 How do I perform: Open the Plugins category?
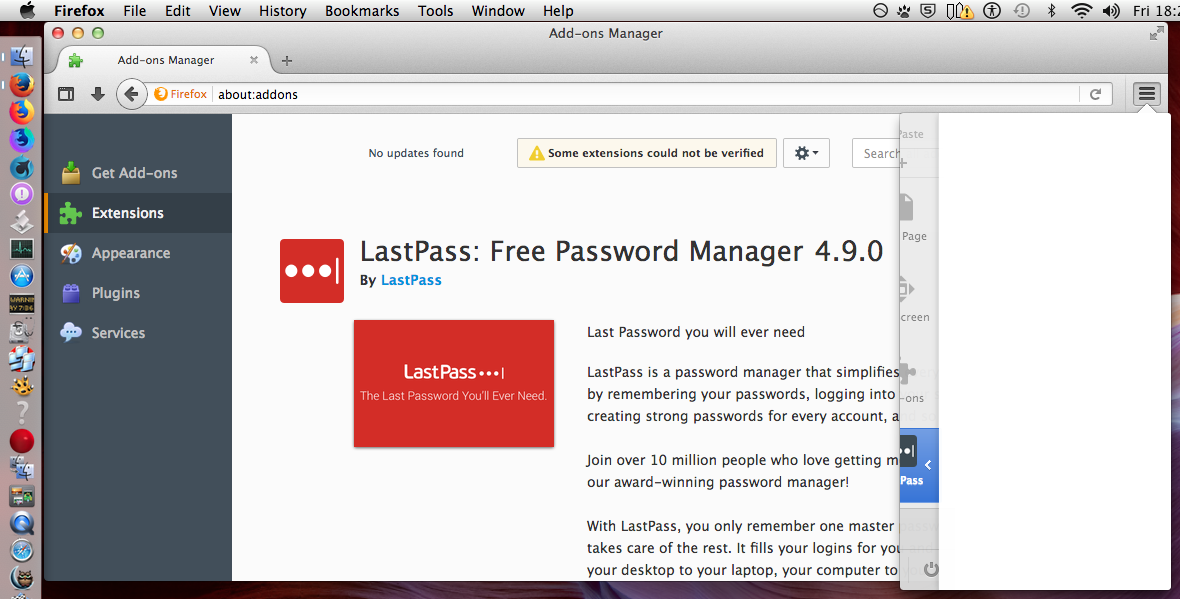138,293
